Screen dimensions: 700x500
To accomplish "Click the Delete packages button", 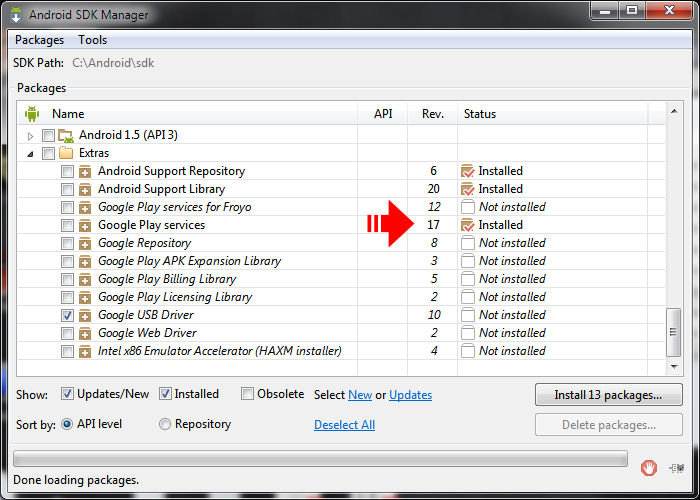I will [x=608, y=425].
